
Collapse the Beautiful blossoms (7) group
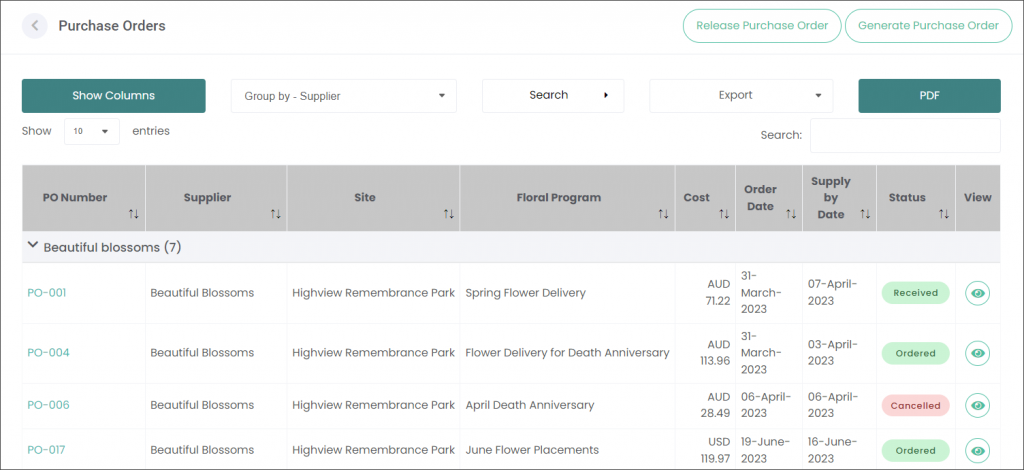point(32,245)
